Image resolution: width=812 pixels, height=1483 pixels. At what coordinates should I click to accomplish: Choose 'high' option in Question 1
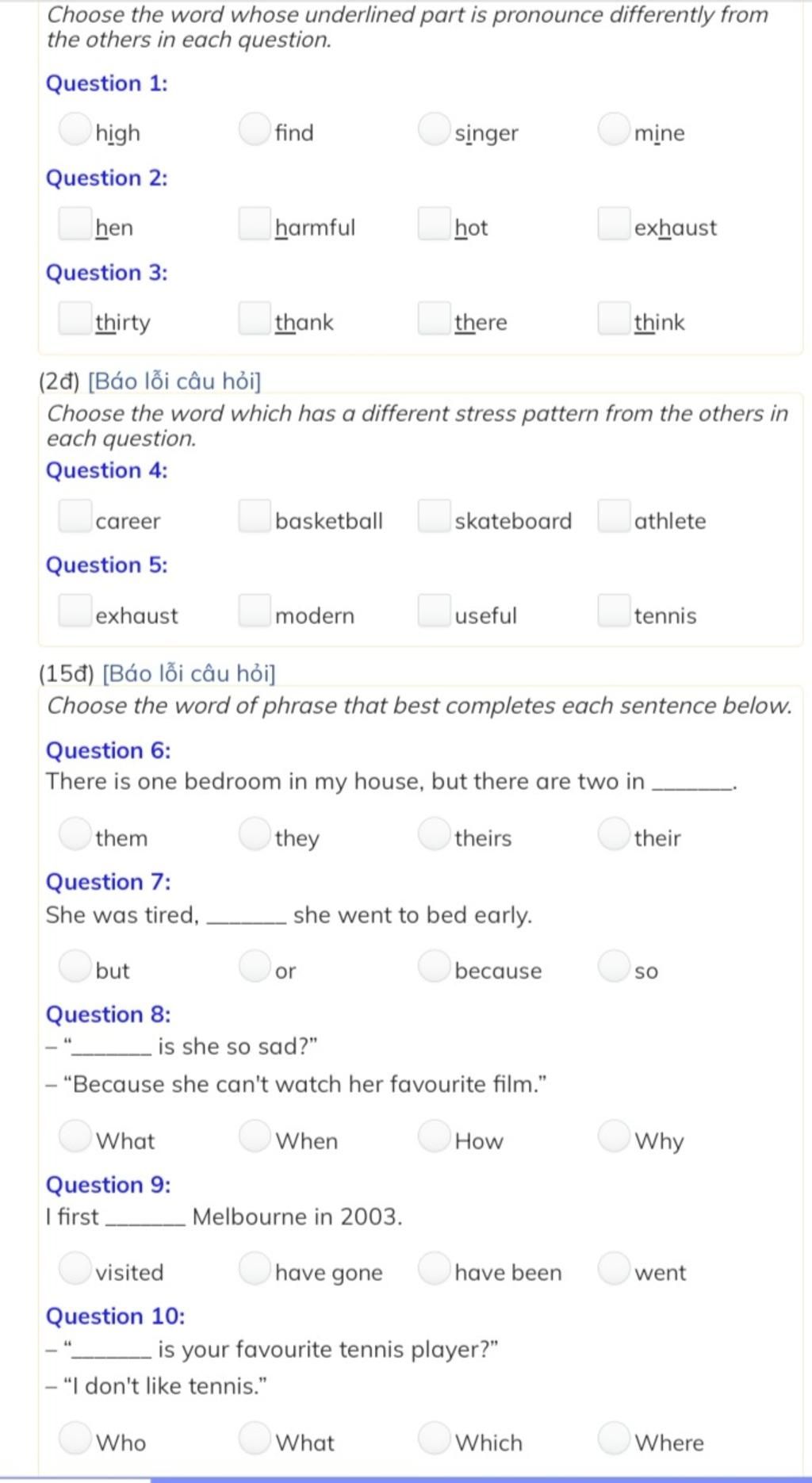click(75, 129)
